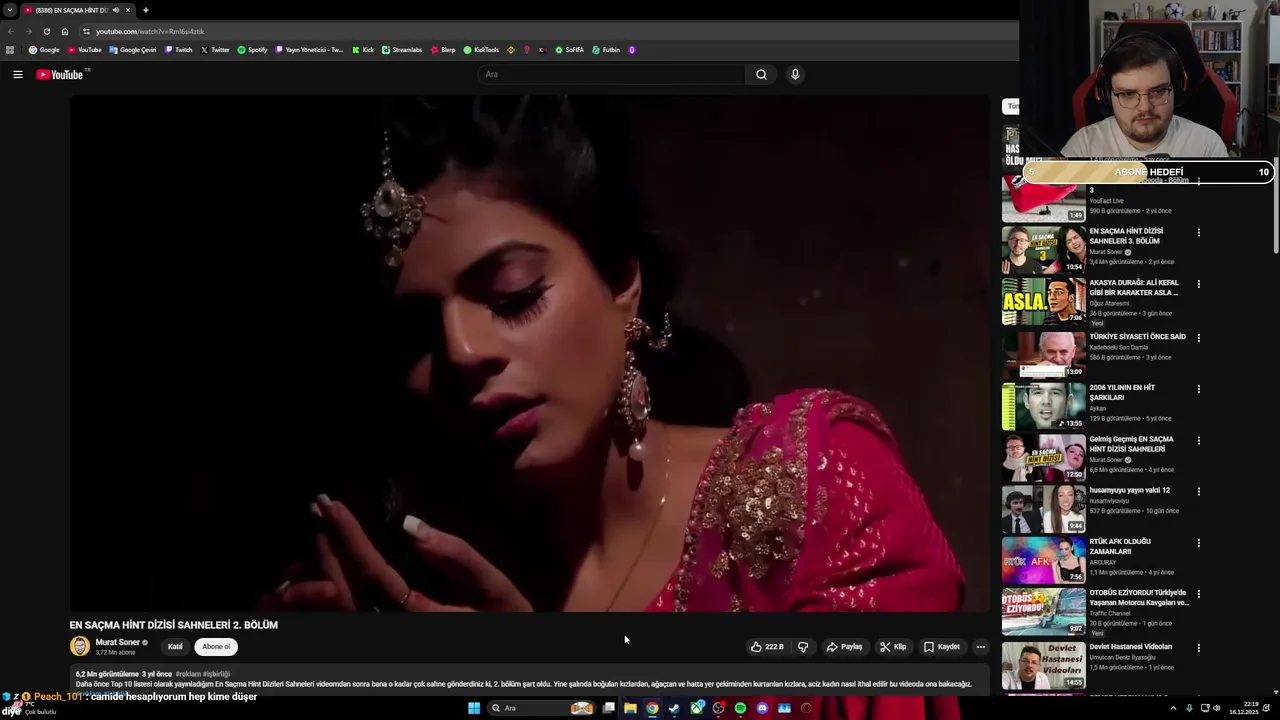1280x720 pixels.
Task: Open Discord from taskbar
Action: tap(762, 708)
